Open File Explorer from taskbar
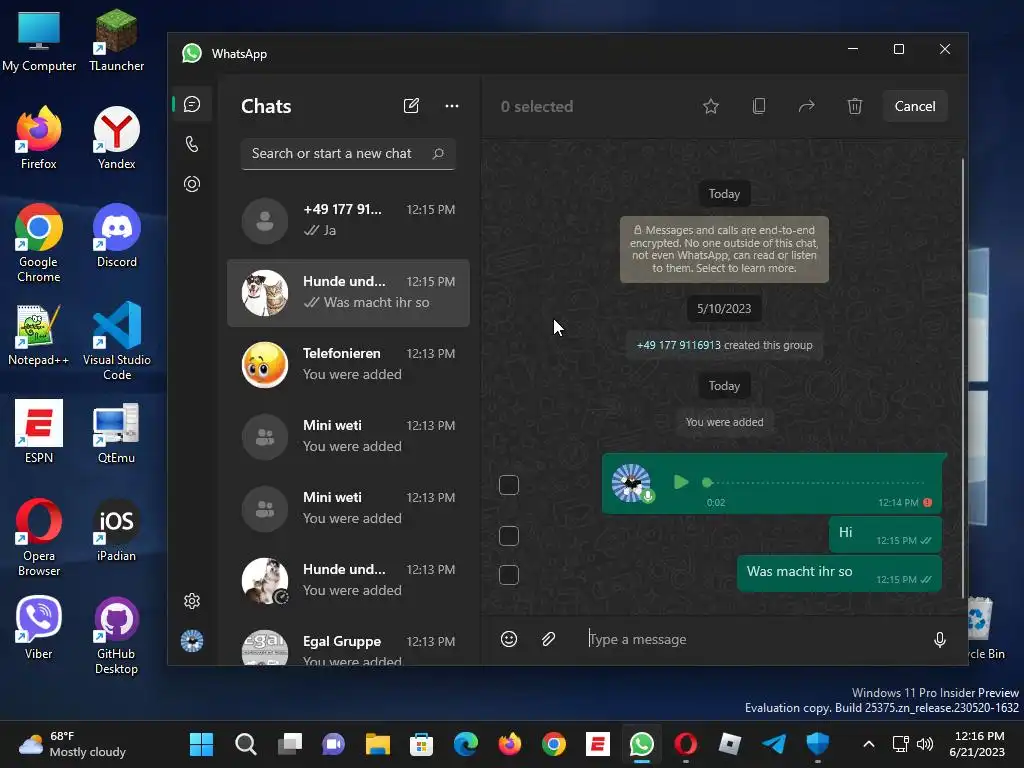1024x768 pixels. [x=377, y=744]
